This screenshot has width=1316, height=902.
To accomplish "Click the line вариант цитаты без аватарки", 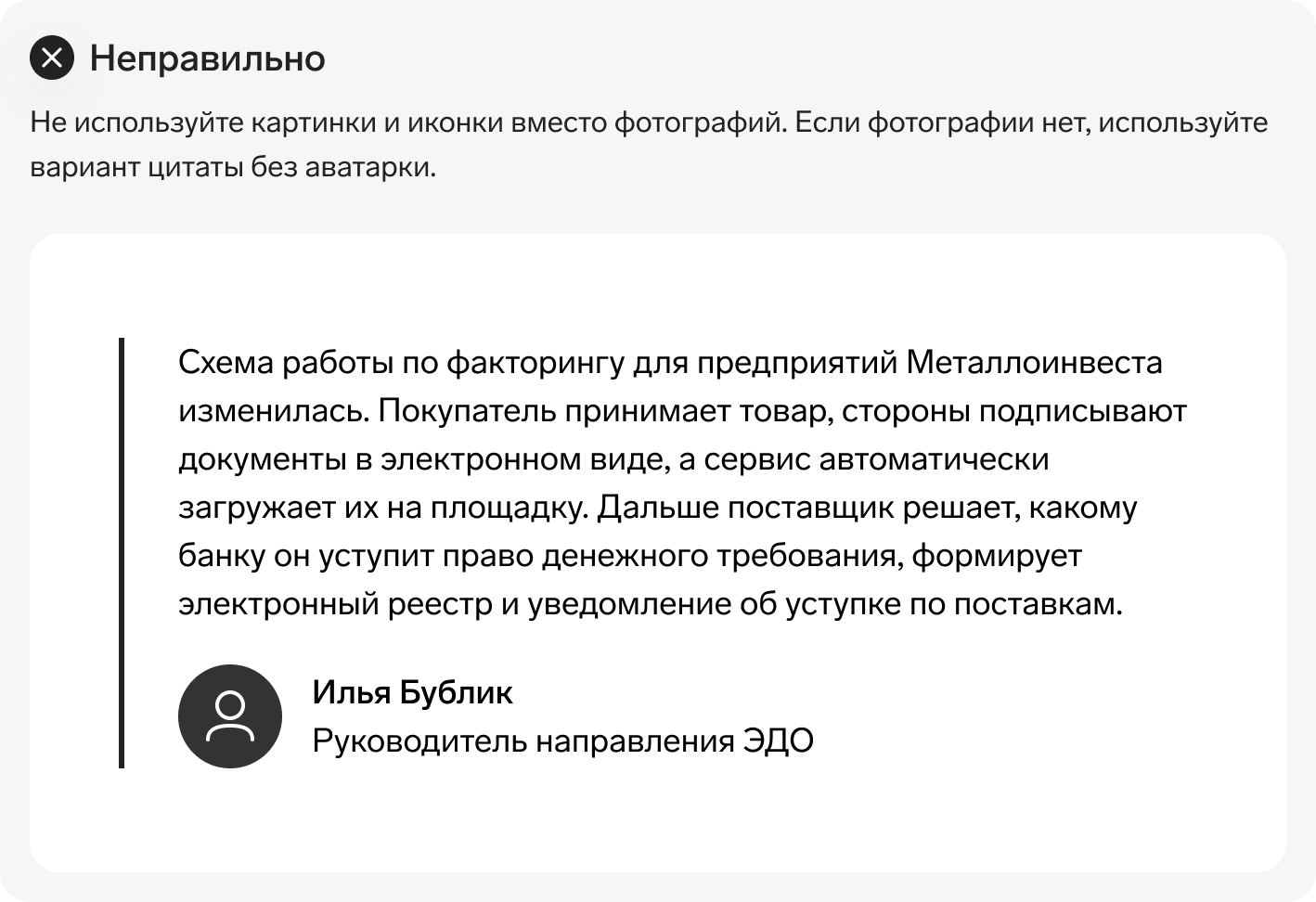I will 233,167.
